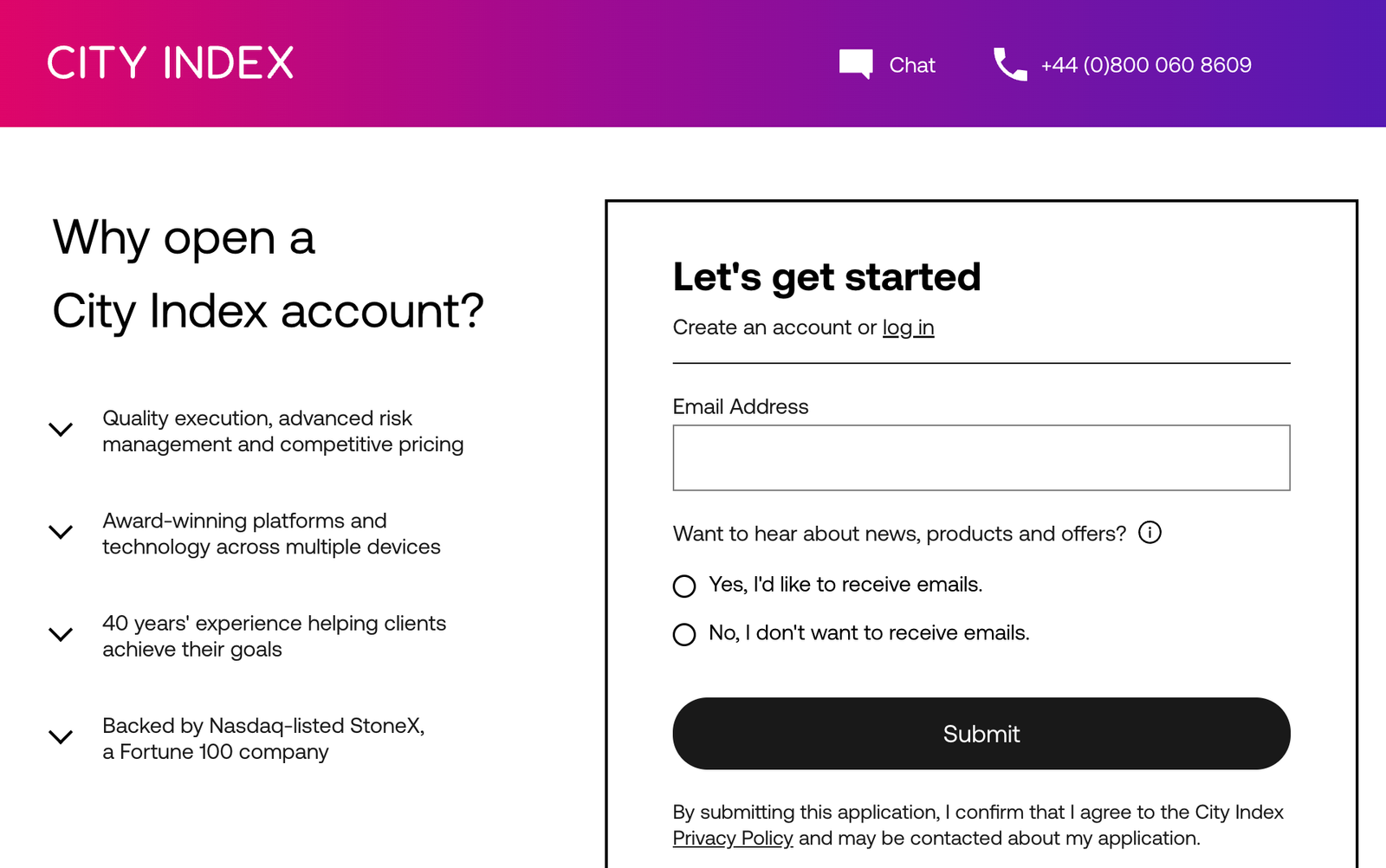
Task: Open the log in link
Action: 907,327
